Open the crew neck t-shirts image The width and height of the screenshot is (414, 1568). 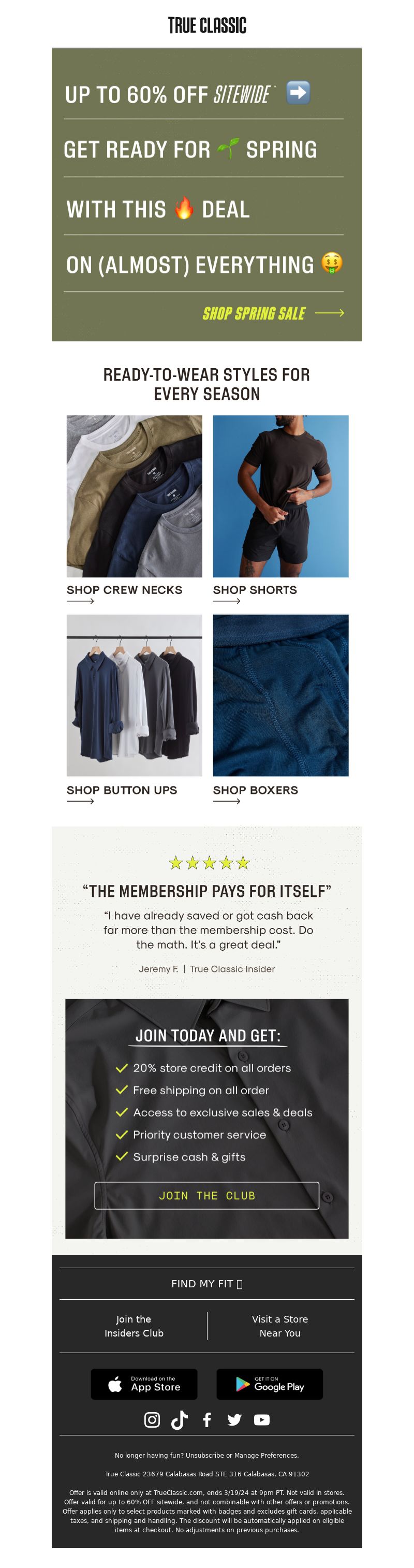[135, 496]
